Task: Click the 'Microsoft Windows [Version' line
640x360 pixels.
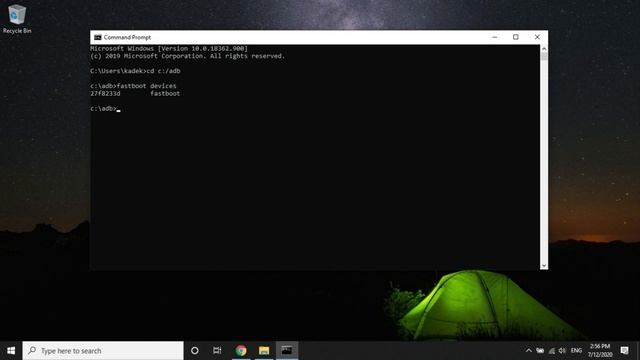Action: point(169,49)
